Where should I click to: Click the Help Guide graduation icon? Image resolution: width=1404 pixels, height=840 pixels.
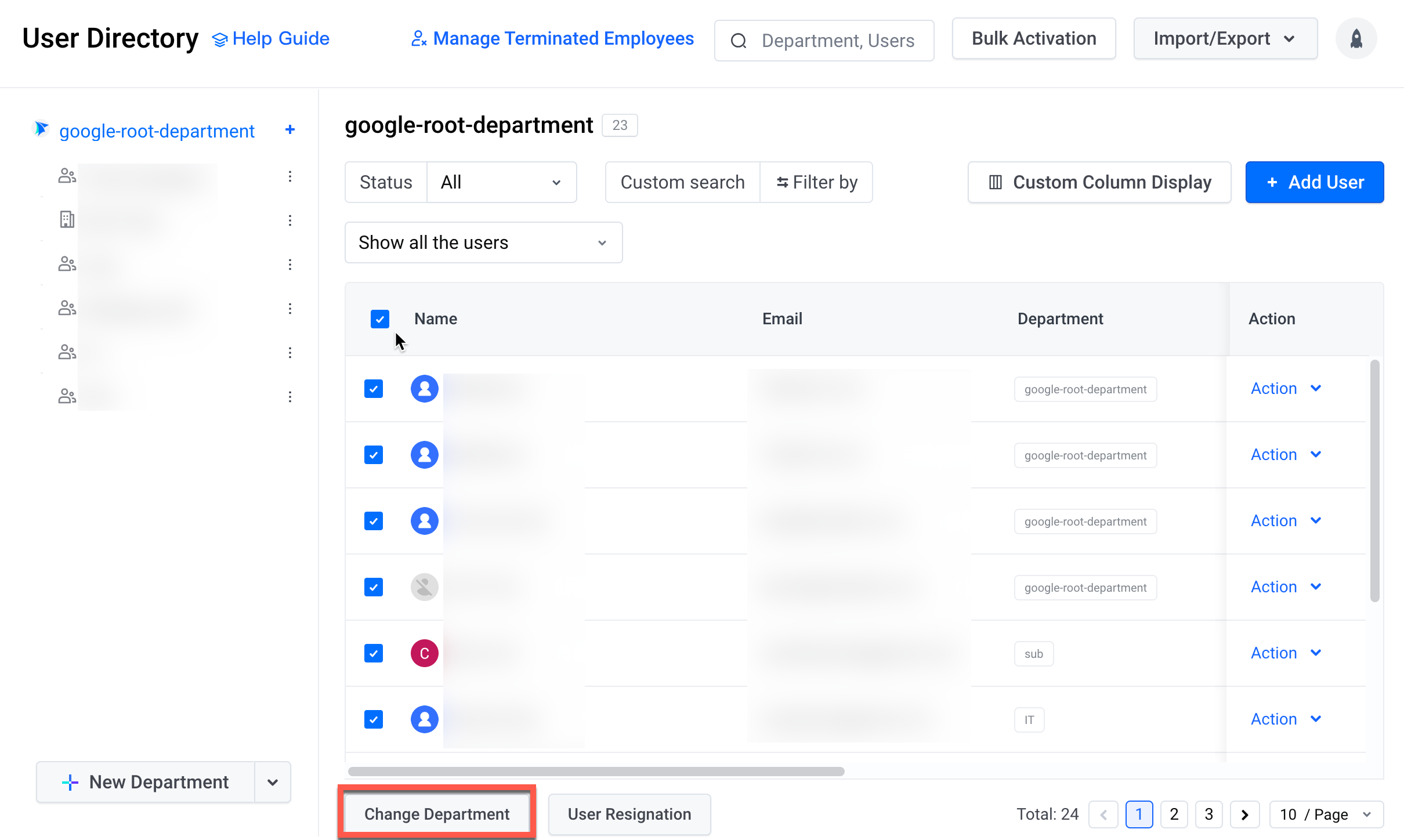[x=220, y=39]
